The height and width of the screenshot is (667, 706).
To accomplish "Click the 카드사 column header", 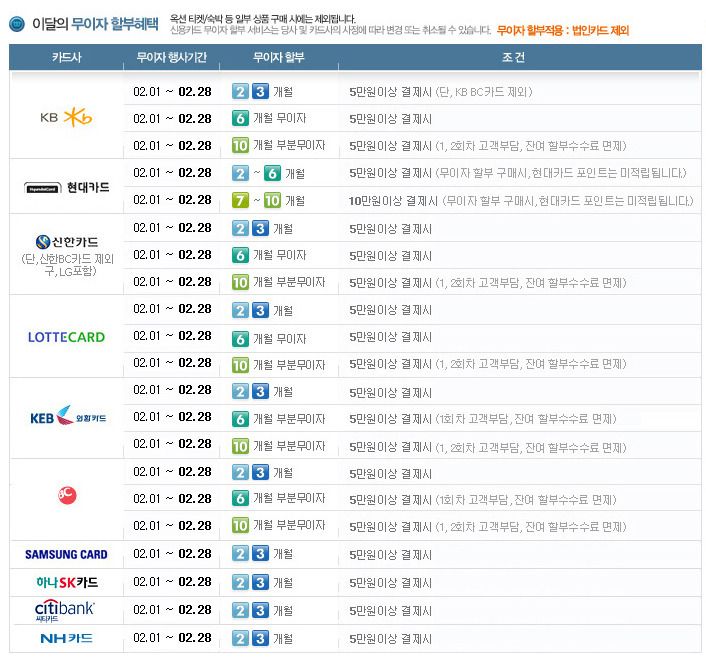I will (66, 57).
